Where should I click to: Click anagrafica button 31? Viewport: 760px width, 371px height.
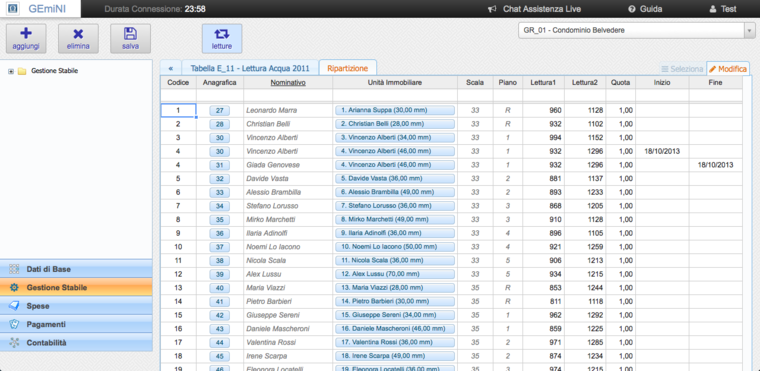click(220, 165)
